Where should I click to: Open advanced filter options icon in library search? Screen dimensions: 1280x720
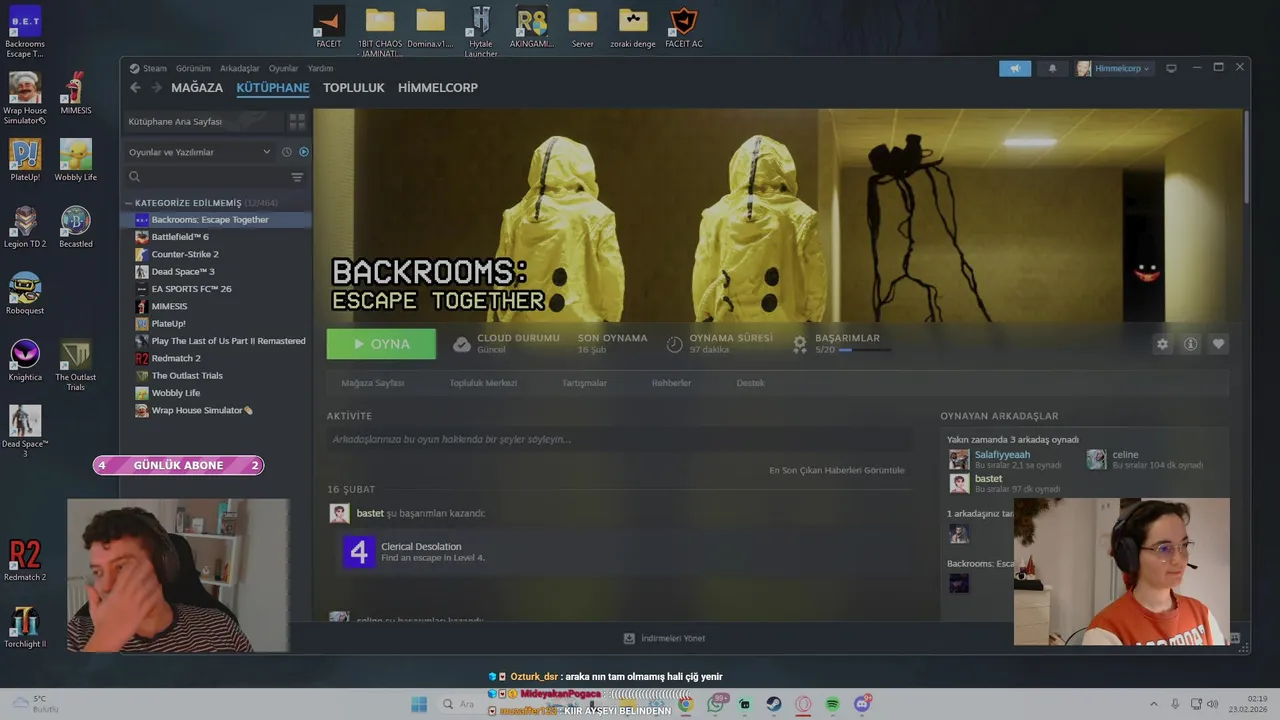pyautogui.click(x=297, y=177)
